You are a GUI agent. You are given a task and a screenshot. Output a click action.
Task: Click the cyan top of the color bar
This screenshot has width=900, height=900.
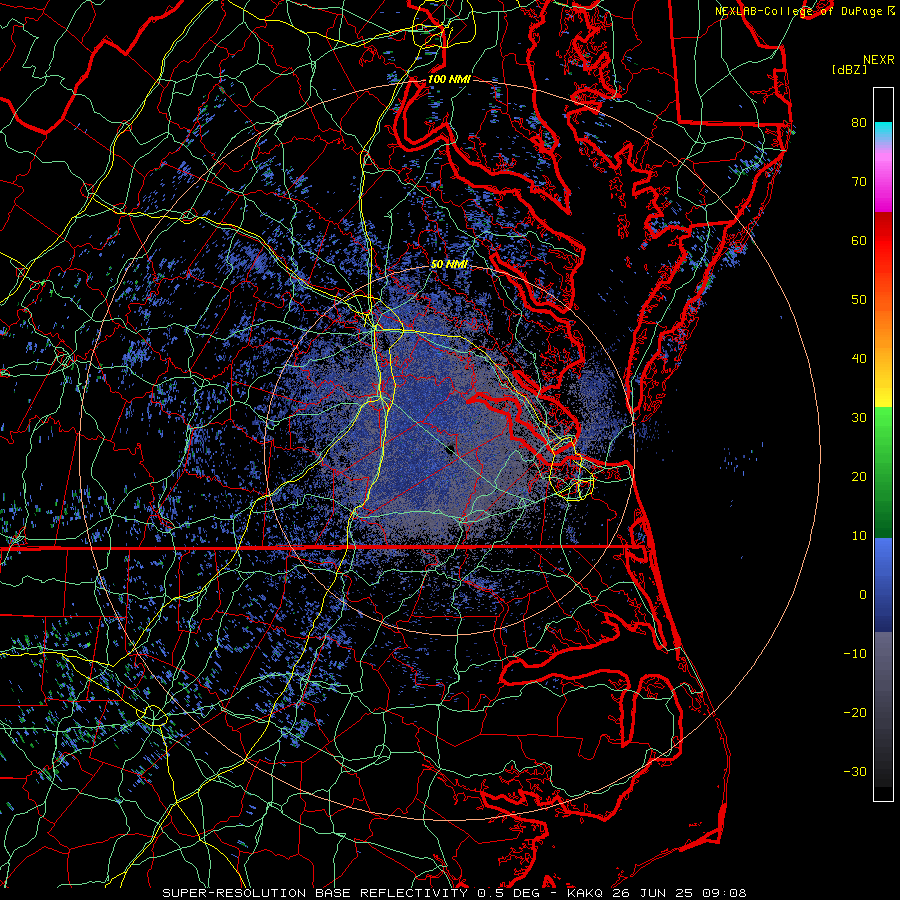click(883, 132)
